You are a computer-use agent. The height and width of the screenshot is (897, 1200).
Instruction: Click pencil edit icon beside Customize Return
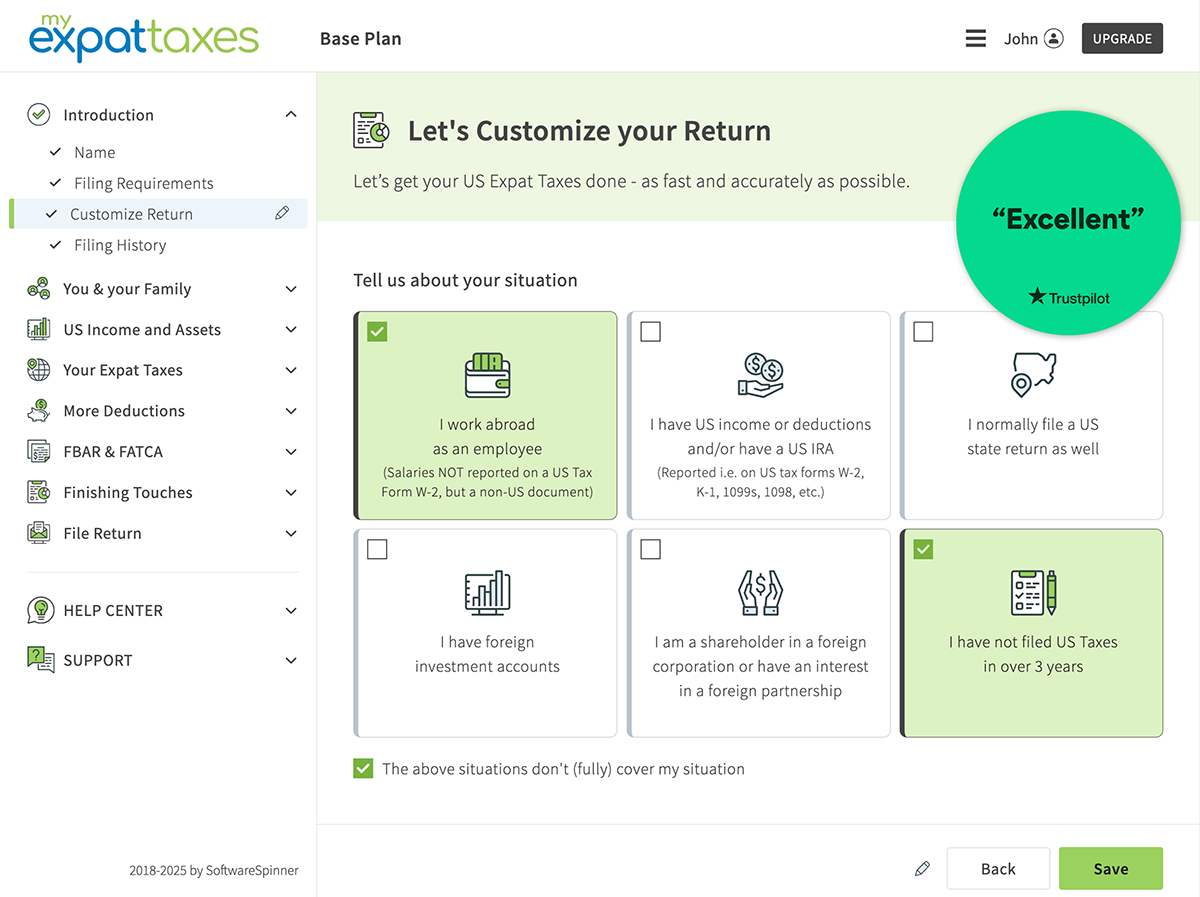282,213
